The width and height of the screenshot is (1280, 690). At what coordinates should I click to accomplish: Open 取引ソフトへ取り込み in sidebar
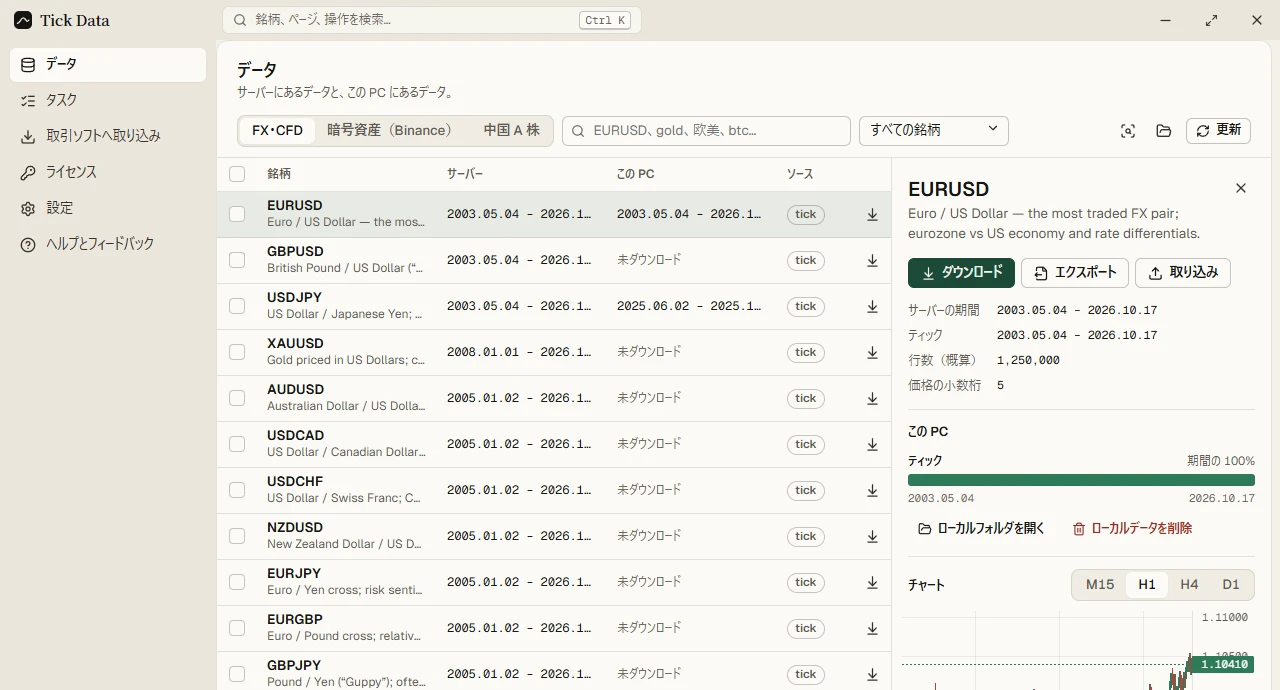click(x=108, y=137)
